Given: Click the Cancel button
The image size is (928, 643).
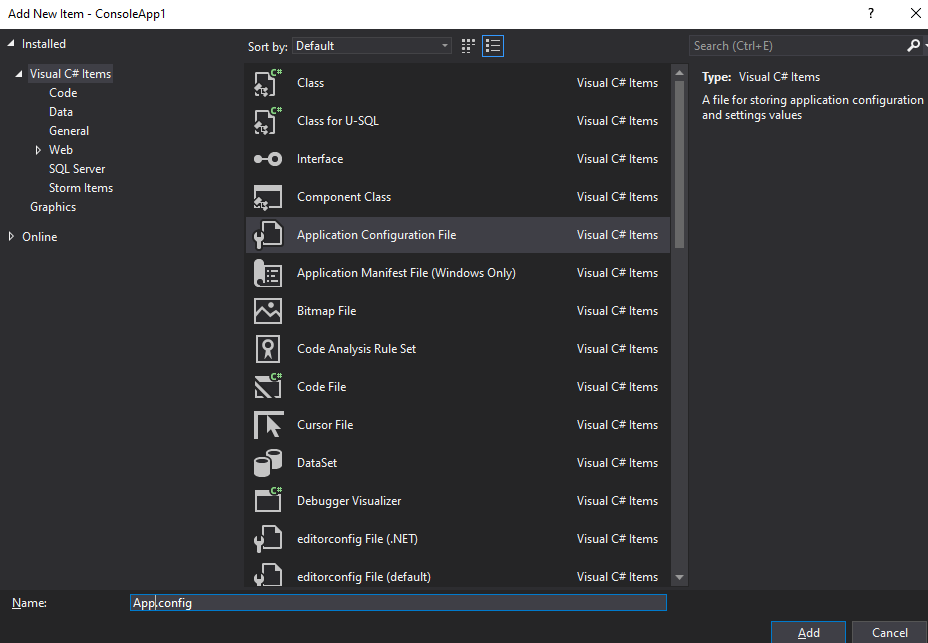Looking at the screenshot, I should pos(889,632).
